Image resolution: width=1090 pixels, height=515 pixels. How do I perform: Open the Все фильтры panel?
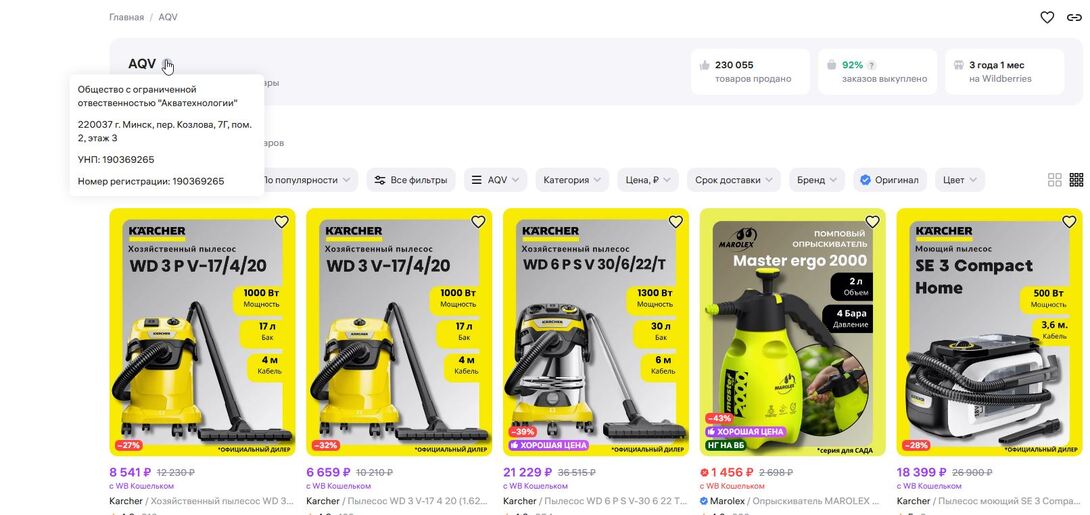coord(411,180)
